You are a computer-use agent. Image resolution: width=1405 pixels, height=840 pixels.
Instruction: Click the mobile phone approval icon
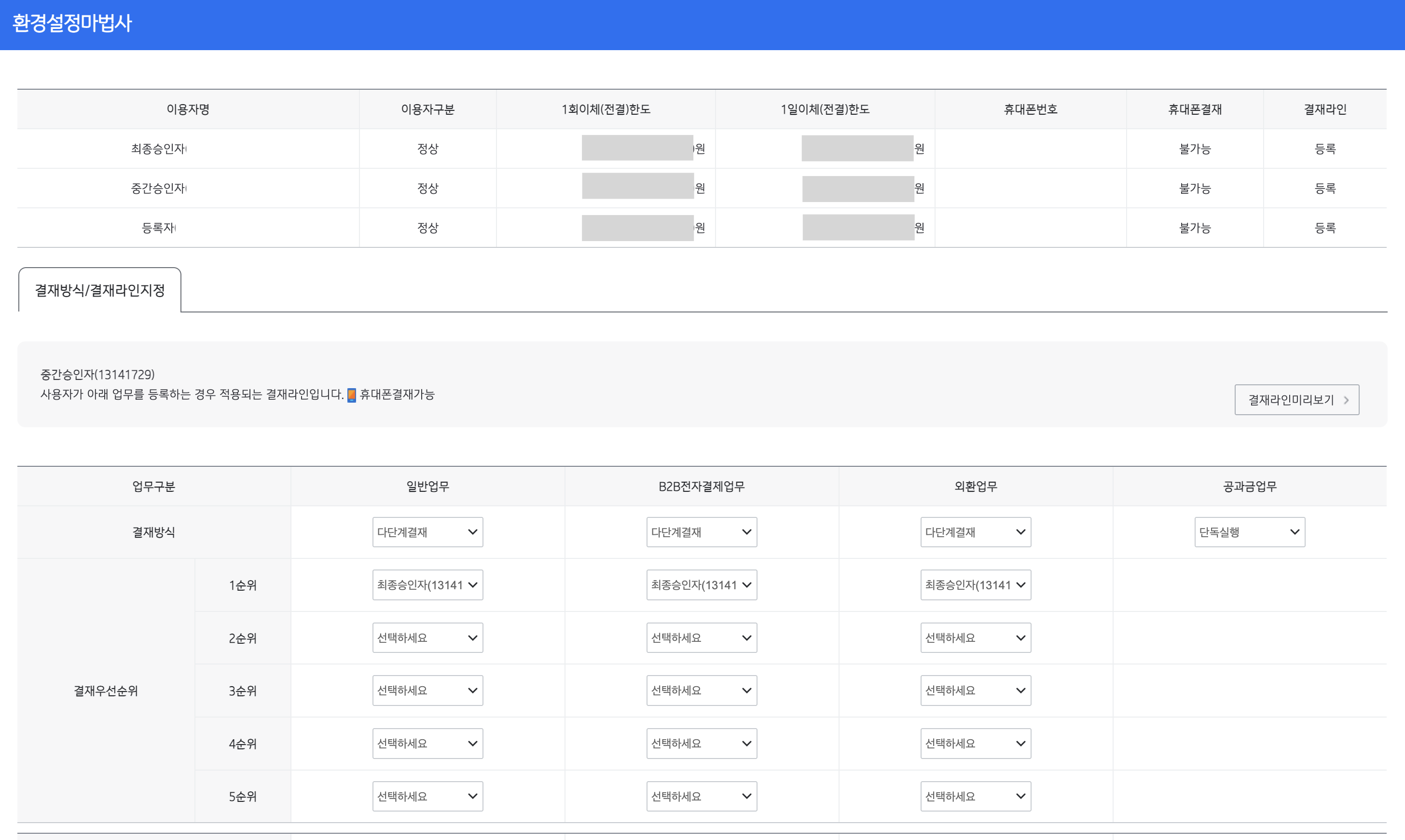pos(351,395)
